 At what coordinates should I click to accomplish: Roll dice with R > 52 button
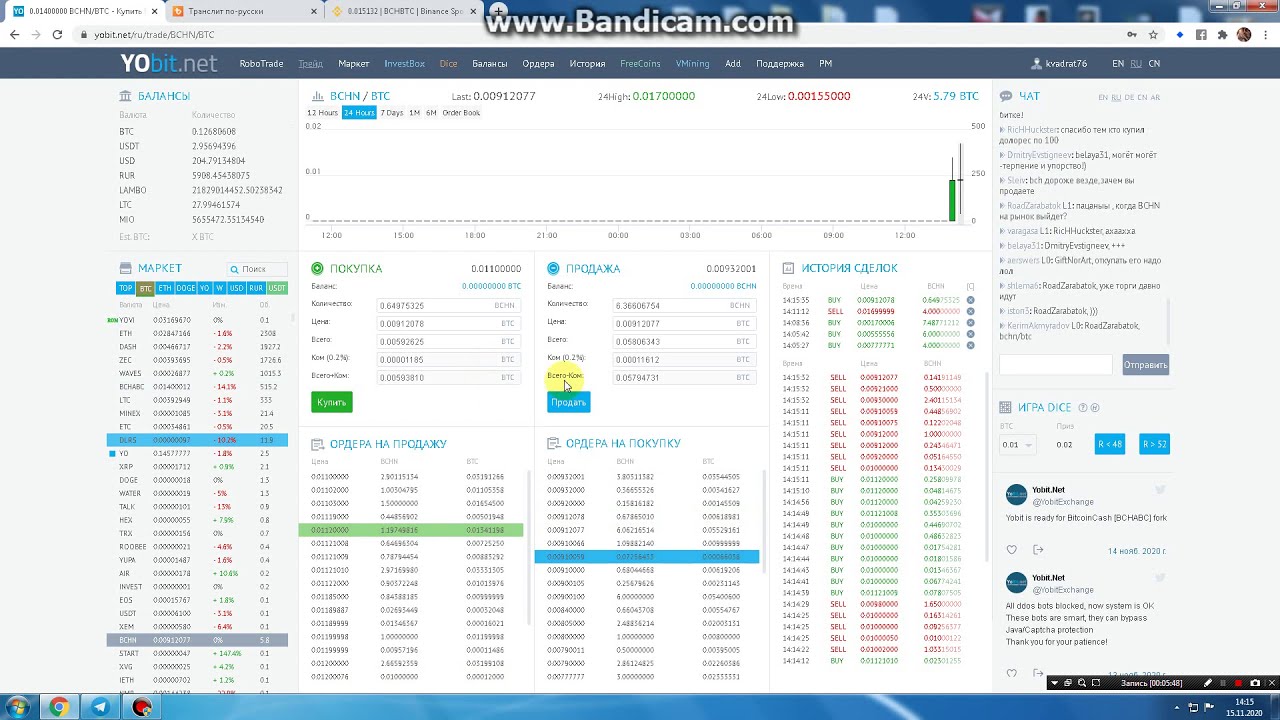[1154, 444]
